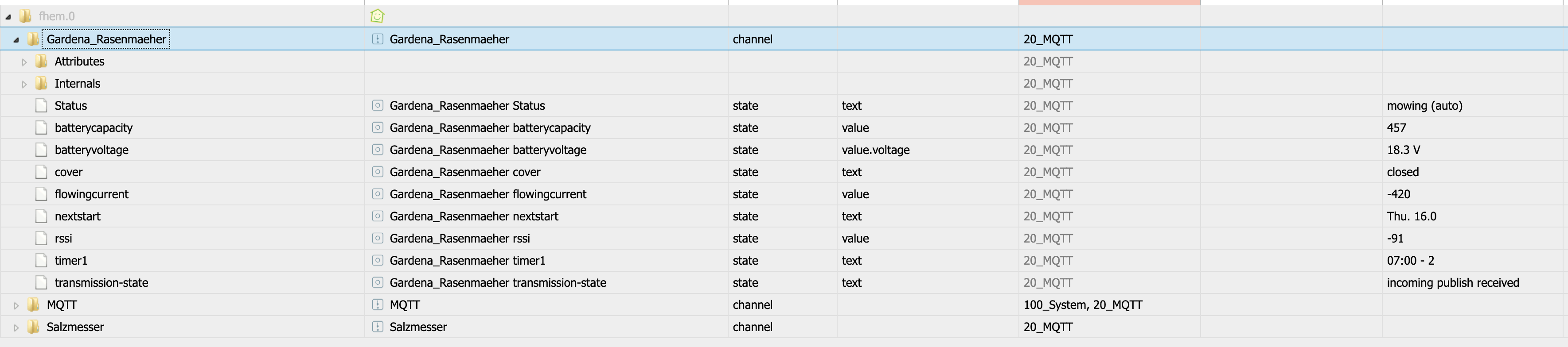This screenshot has width=1568, height=347.
Task: Expand the Attributes folder
Action: pos(24,62)
